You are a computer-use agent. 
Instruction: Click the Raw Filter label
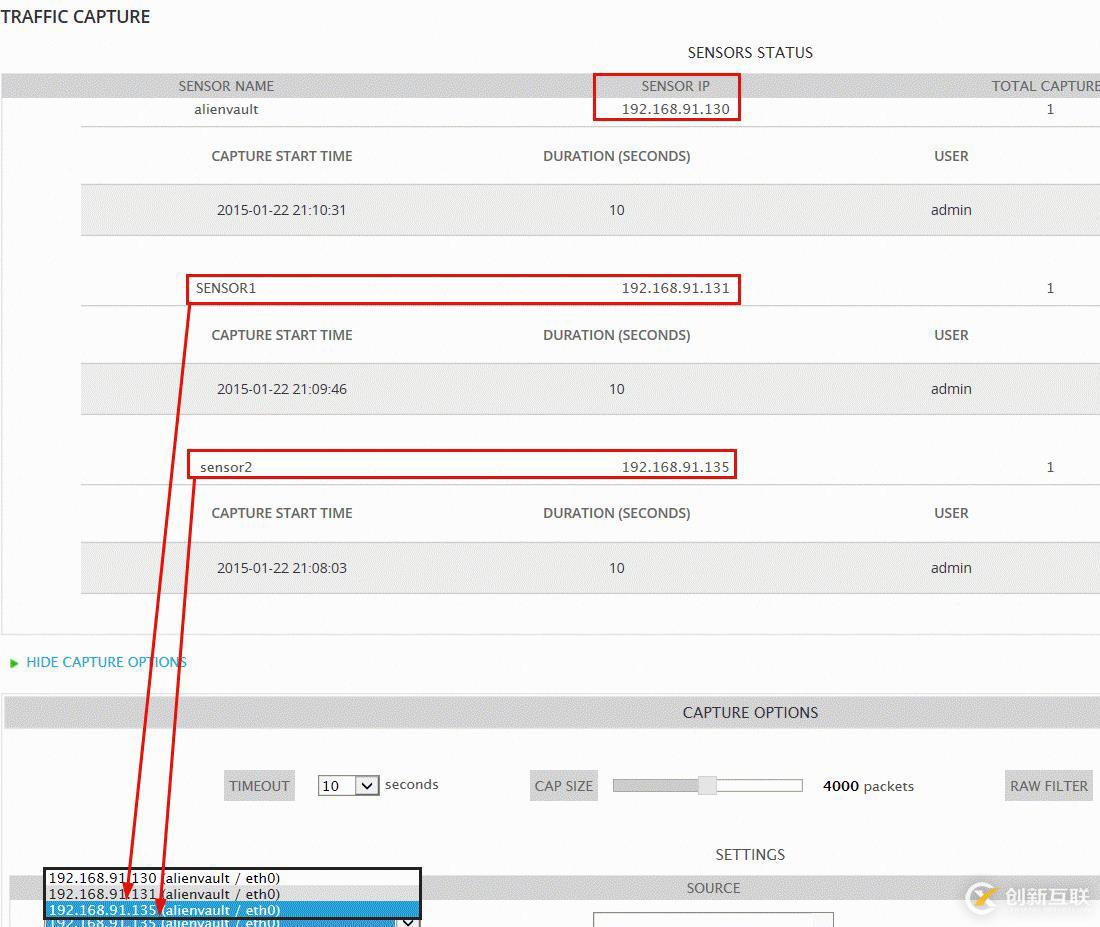(x=1048, y=786)
